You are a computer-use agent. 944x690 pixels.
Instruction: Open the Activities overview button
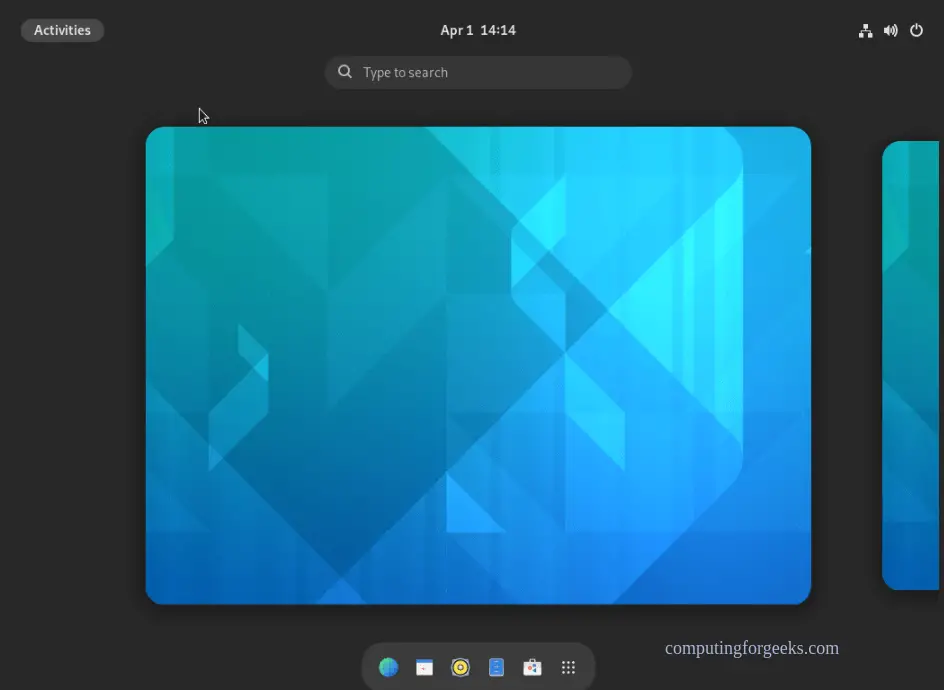coord(62,30)
